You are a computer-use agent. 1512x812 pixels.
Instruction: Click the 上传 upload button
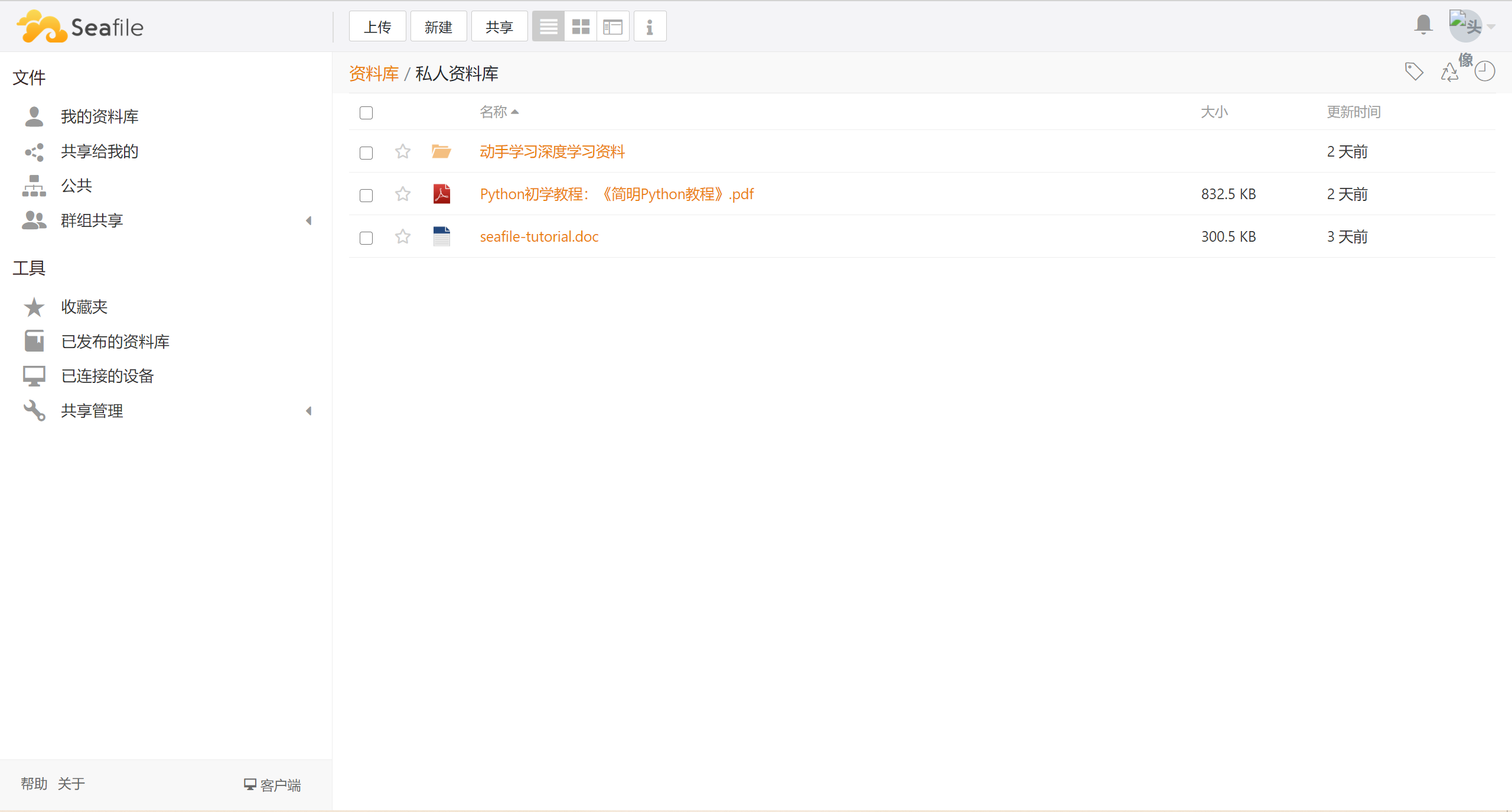tap(377, 27)
